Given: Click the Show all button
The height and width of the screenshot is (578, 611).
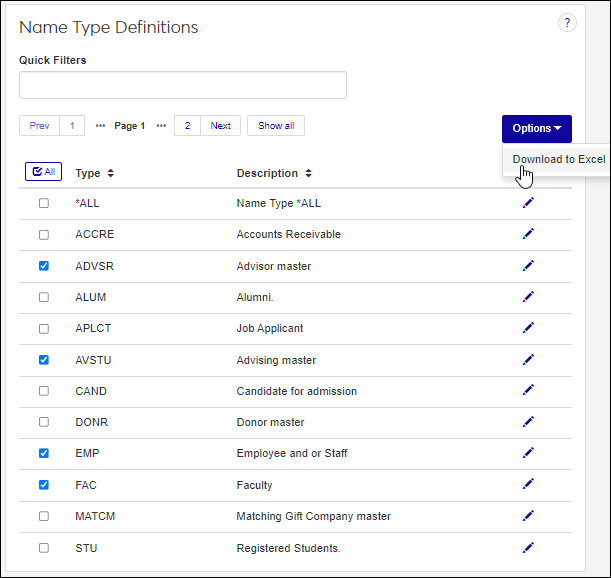Looking at the screenshot, I should pyautogui.click(x=276, y=126).
